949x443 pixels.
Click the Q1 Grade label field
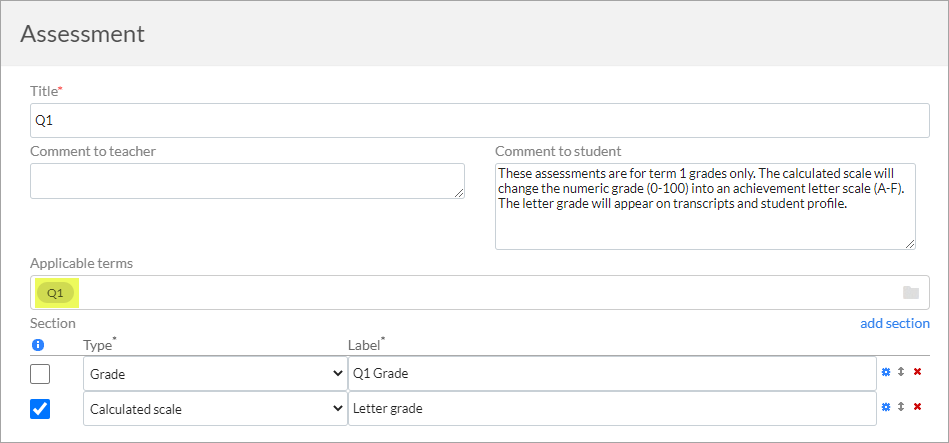[x=612, y=374]
